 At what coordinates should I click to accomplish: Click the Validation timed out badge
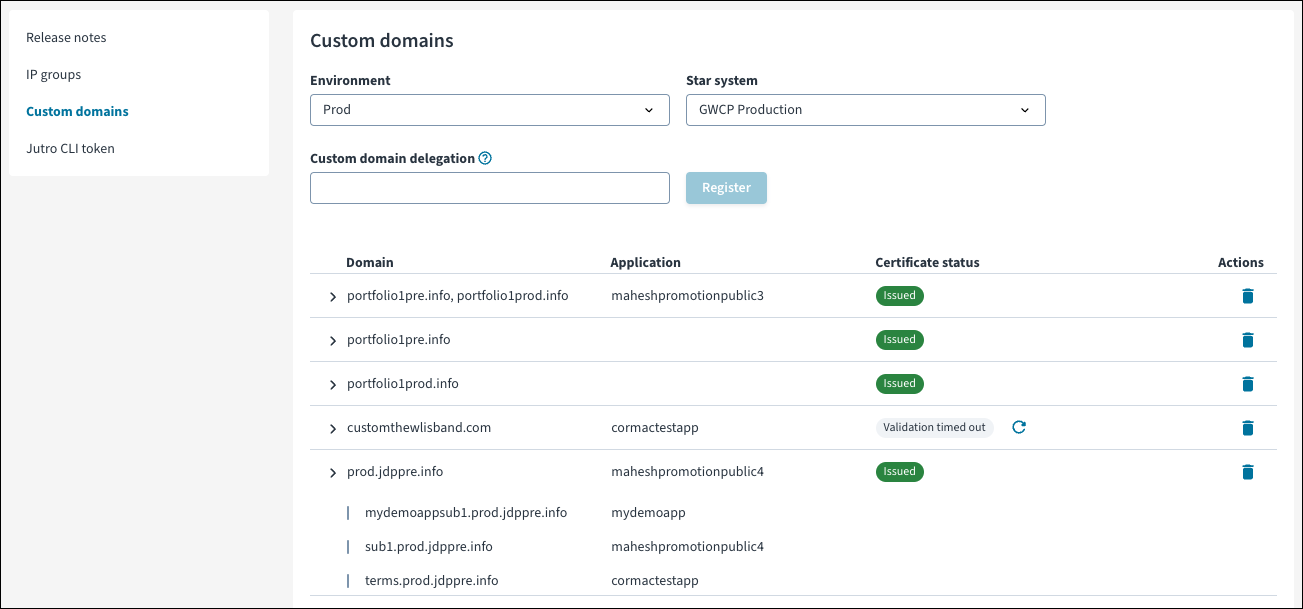[935, 428]
